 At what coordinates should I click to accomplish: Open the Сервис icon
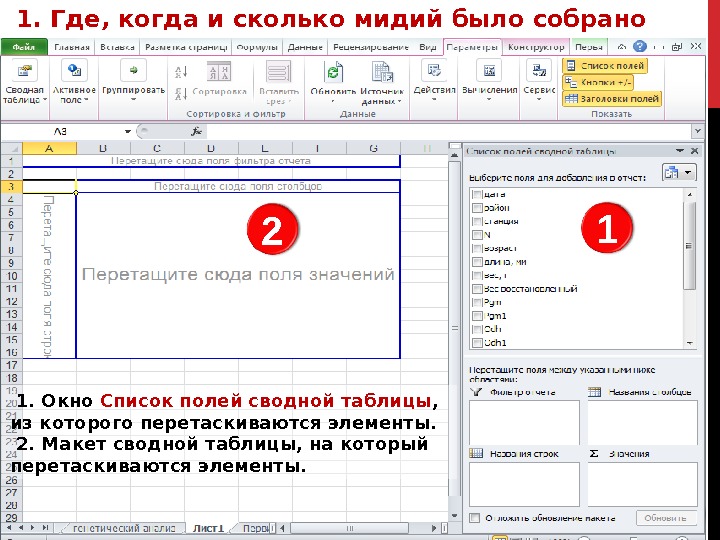(x=539, y=71)
